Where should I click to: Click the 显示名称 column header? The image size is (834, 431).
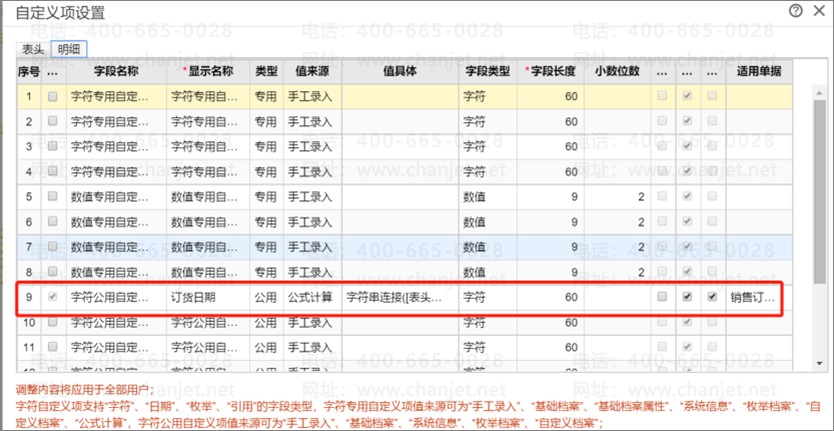tap(208, 71)
